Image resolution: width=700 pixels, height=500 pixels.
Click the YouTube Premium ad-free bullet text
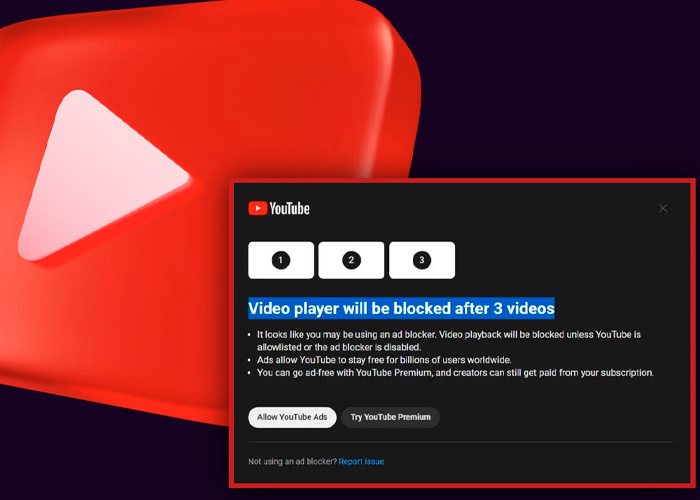pyautogui.click(x=455, y=373)
